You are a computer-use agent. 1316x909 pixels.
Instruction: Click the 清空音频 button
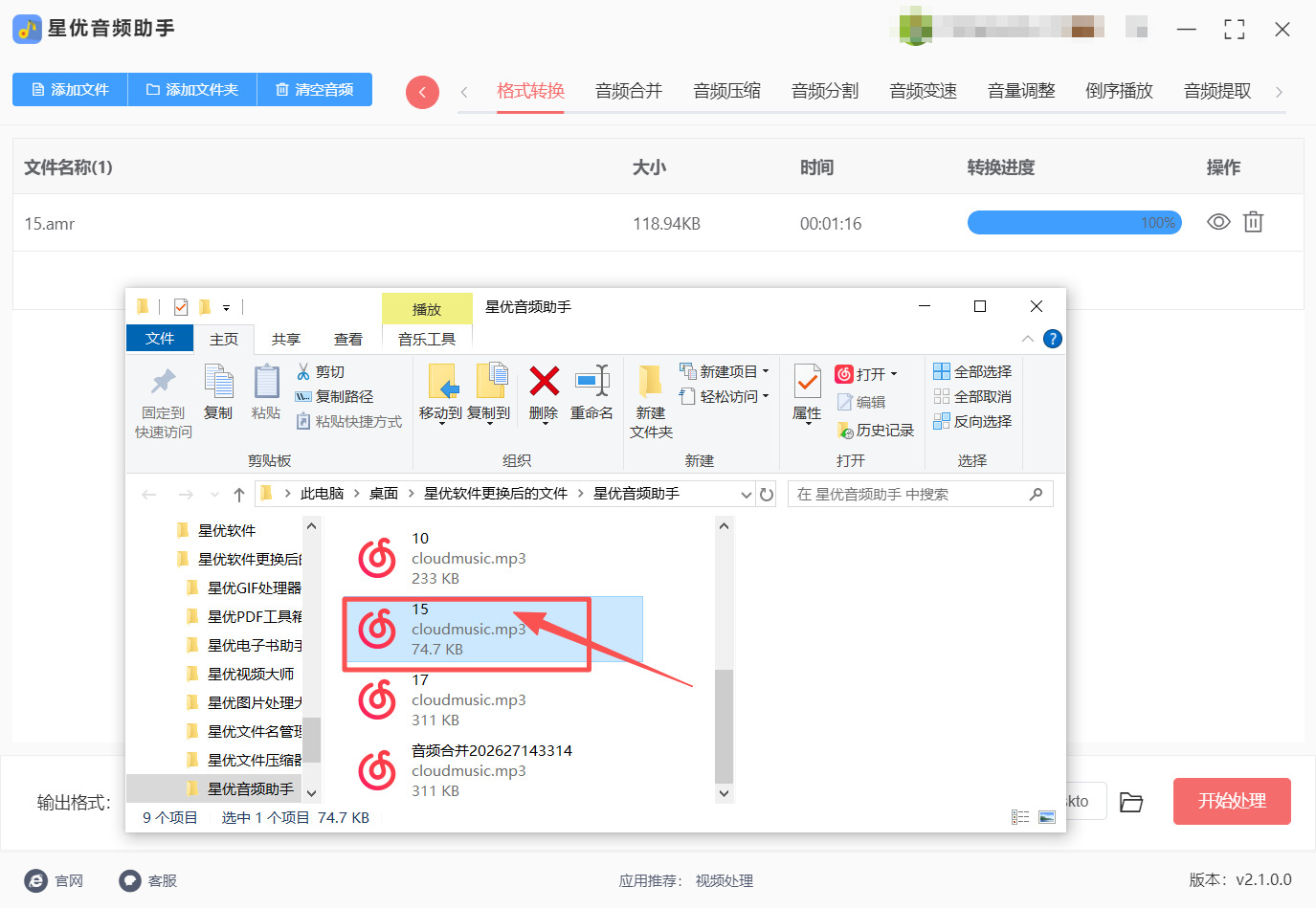pyautogui.click(x=315, y=90)
